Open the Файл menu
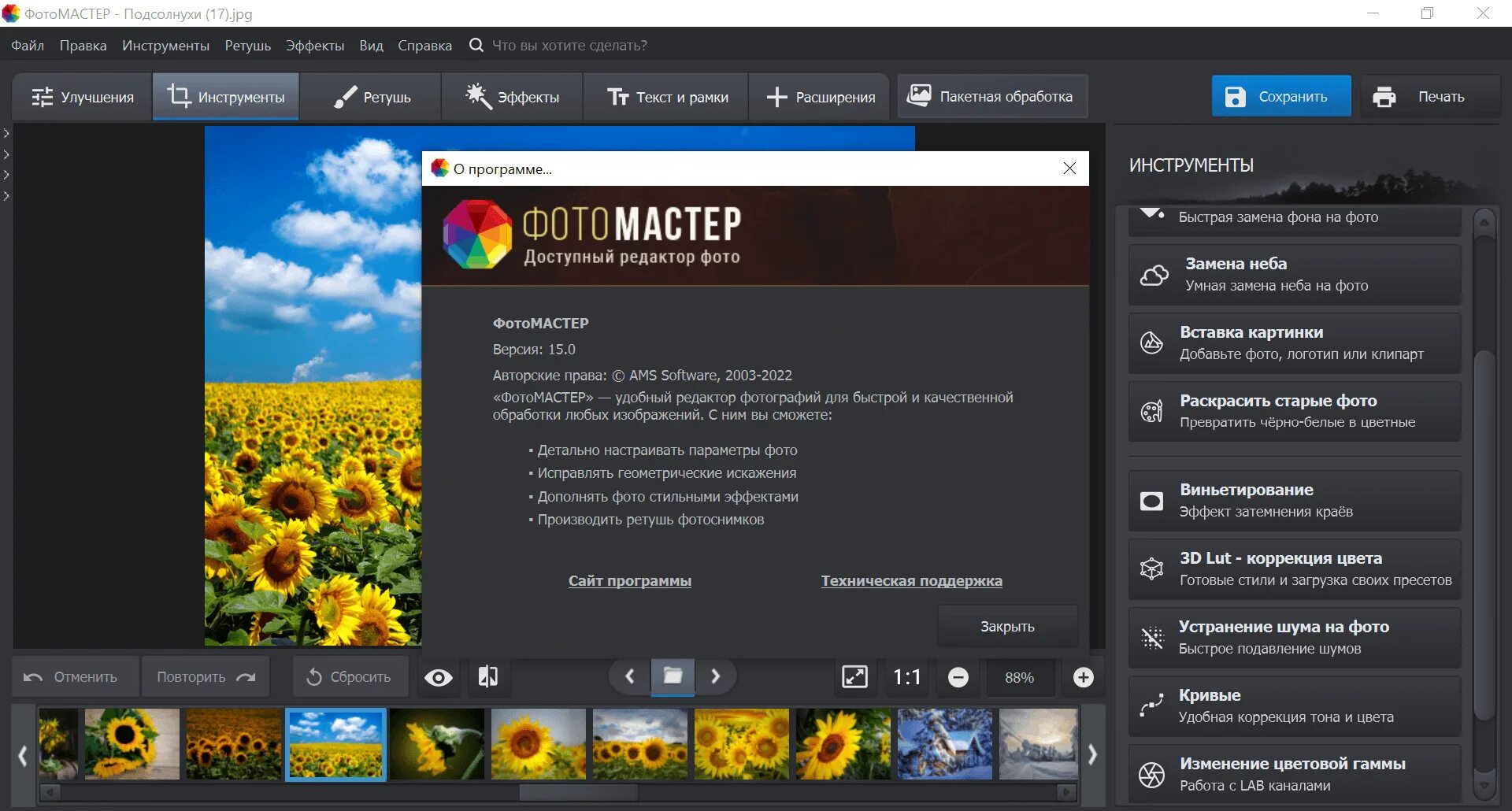This screenshot has height=811, width=1512. [28, 46]
